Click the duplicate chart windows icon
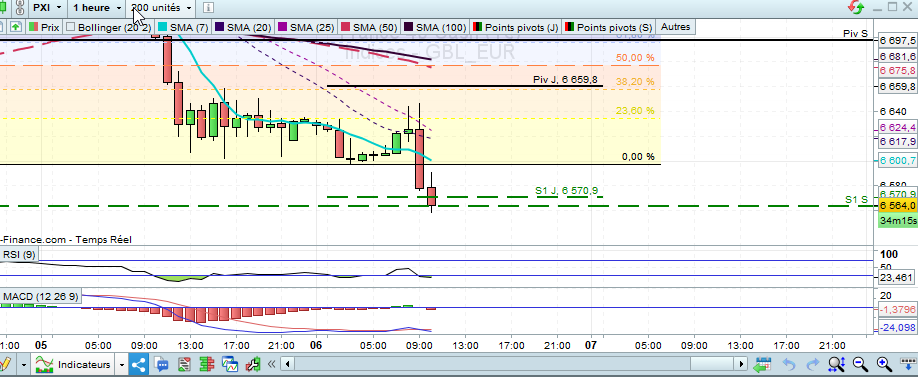The width and height of the screenshot is (918, 377). point(231,365)
